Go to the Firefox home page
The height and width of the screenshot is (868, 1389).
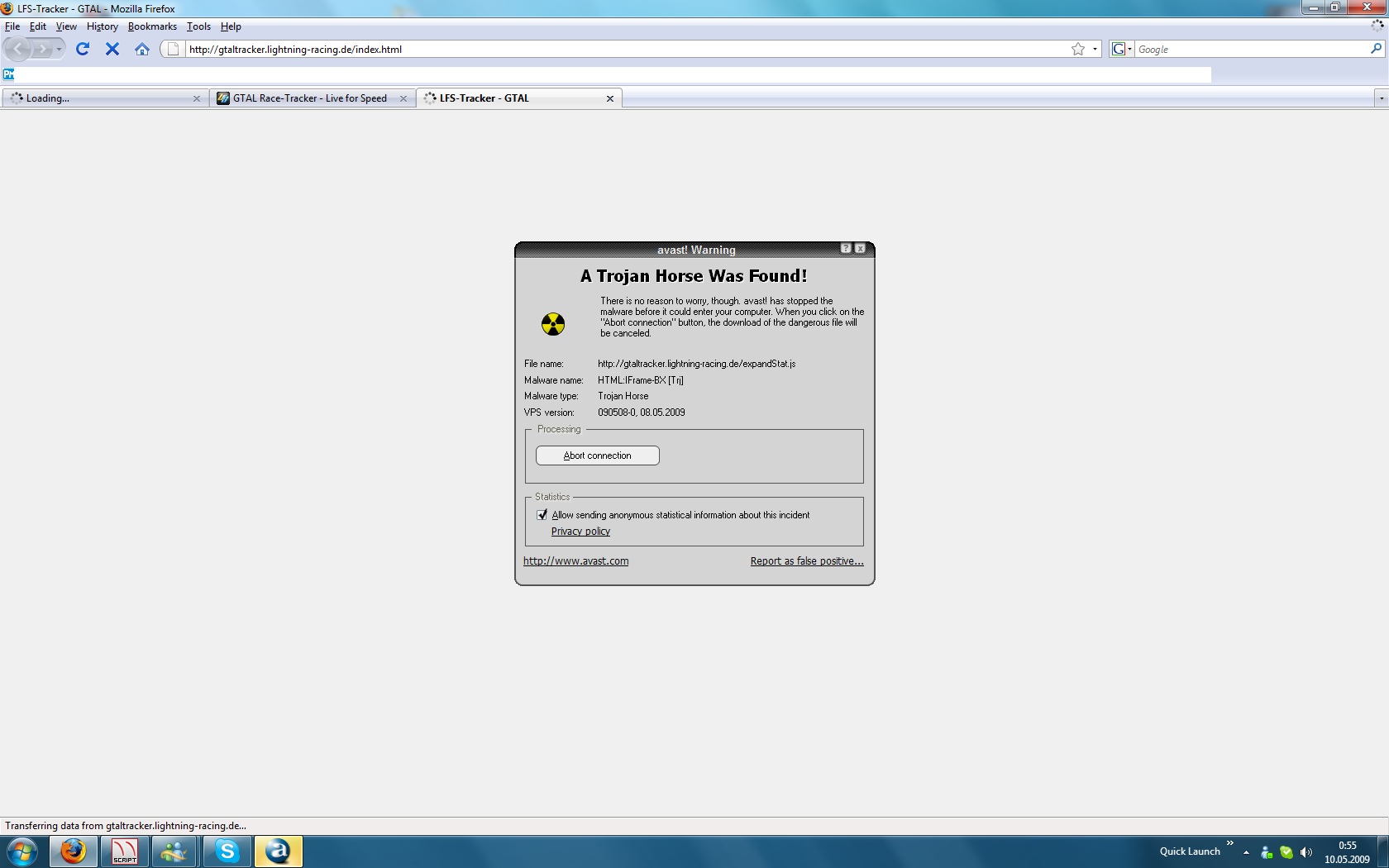click(142, 49)
